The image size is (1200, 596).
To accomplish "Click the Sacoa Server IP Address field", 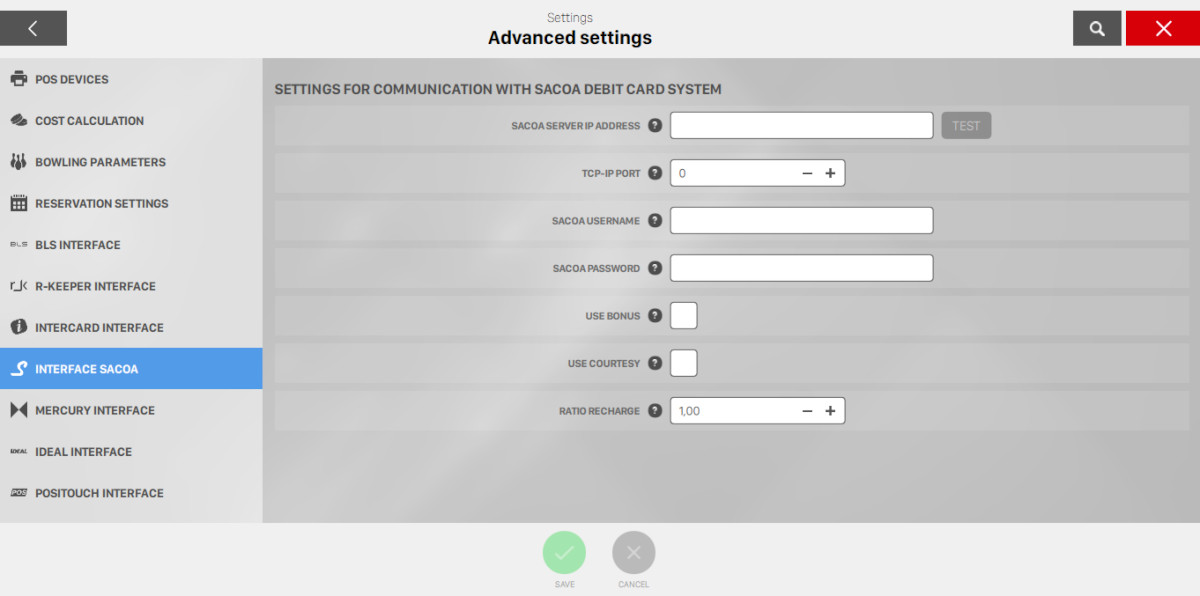I will [x=801, y=125].
